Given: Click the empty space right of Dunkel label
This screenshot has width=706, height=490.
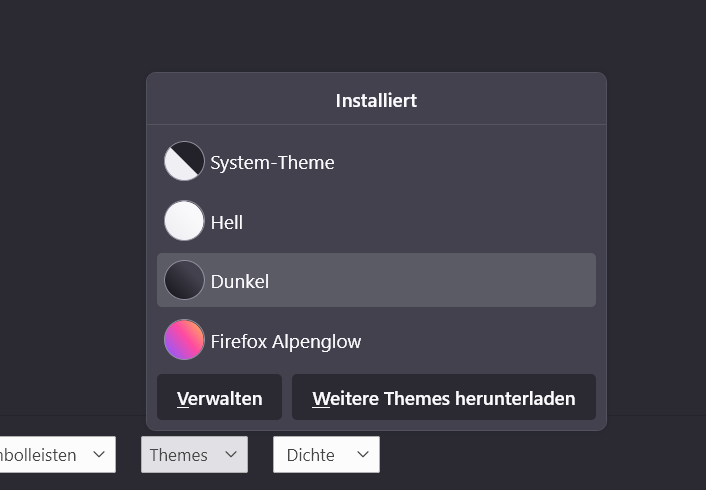Looking at the screenshot, I should [x=450, y=280].
